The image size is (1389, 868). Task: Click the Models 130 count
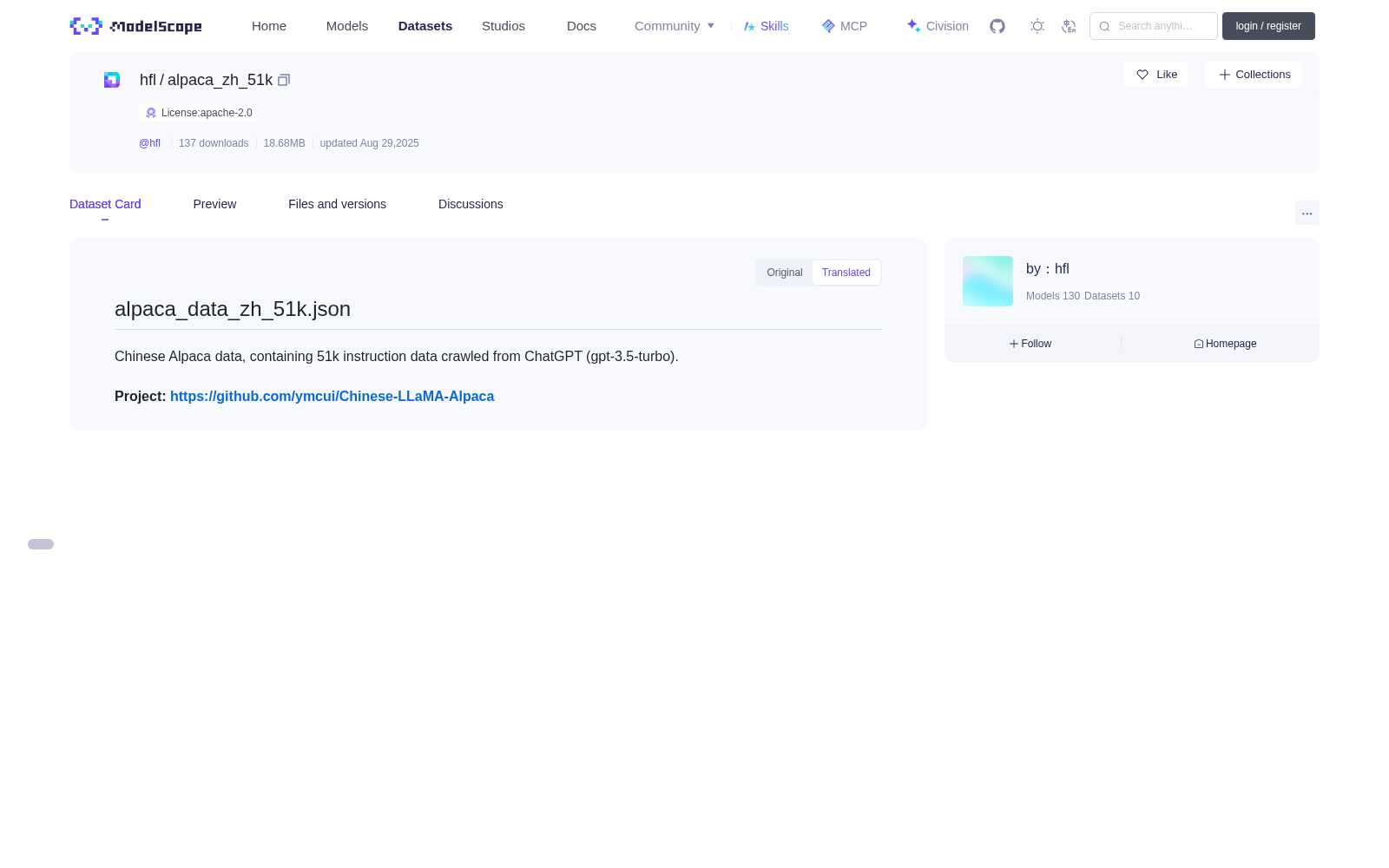[1053, 296]
